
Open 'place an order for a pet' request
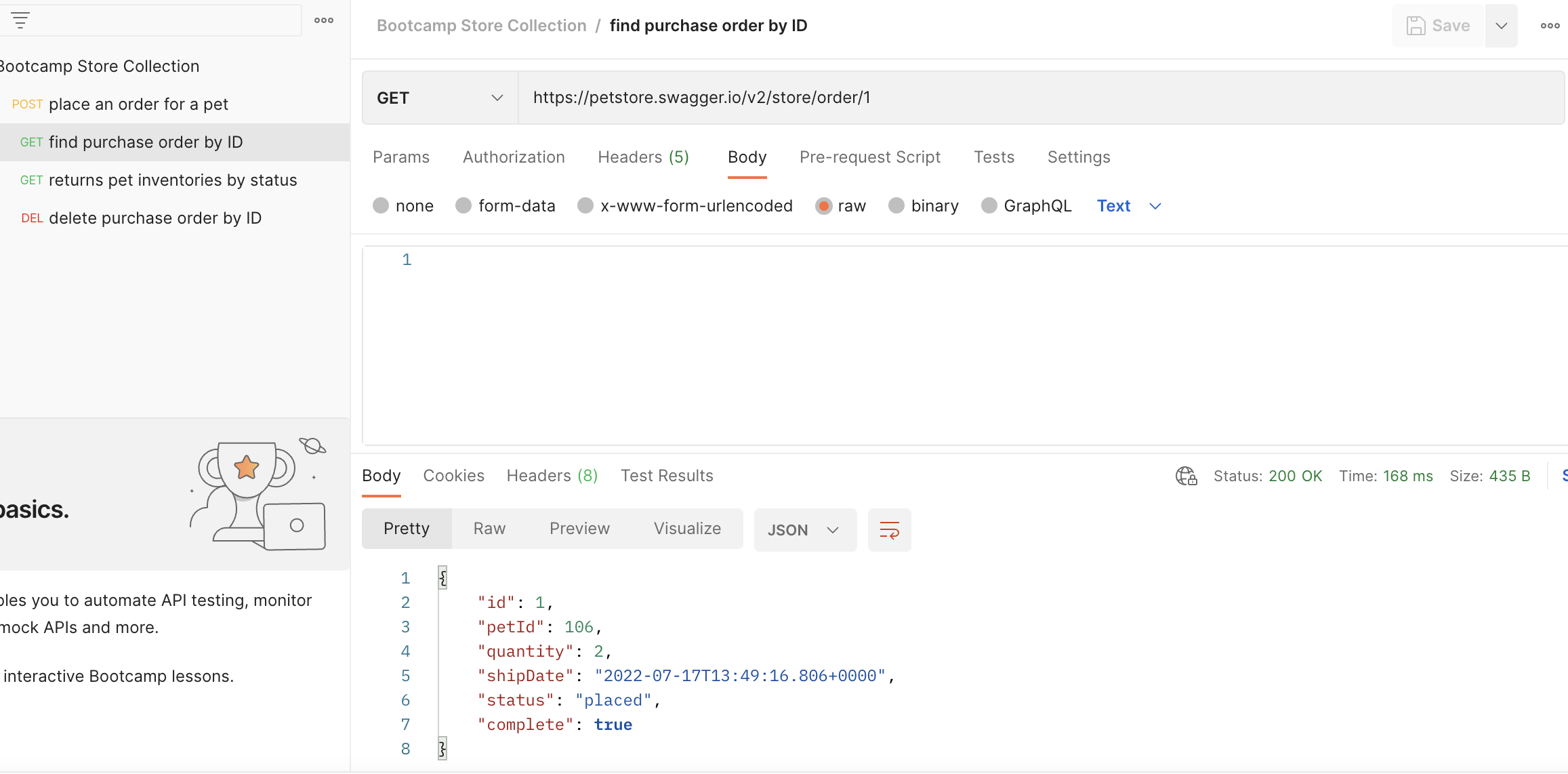pos(175,104)
